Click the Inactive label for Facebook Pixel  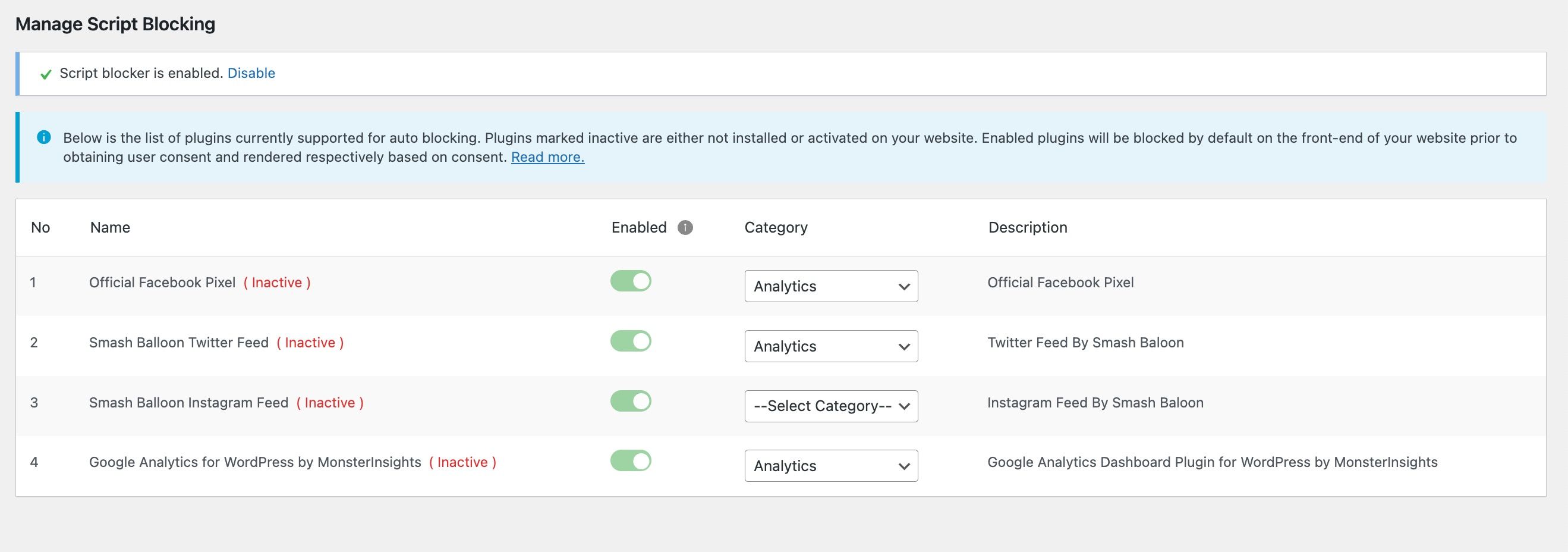[277, 283]
